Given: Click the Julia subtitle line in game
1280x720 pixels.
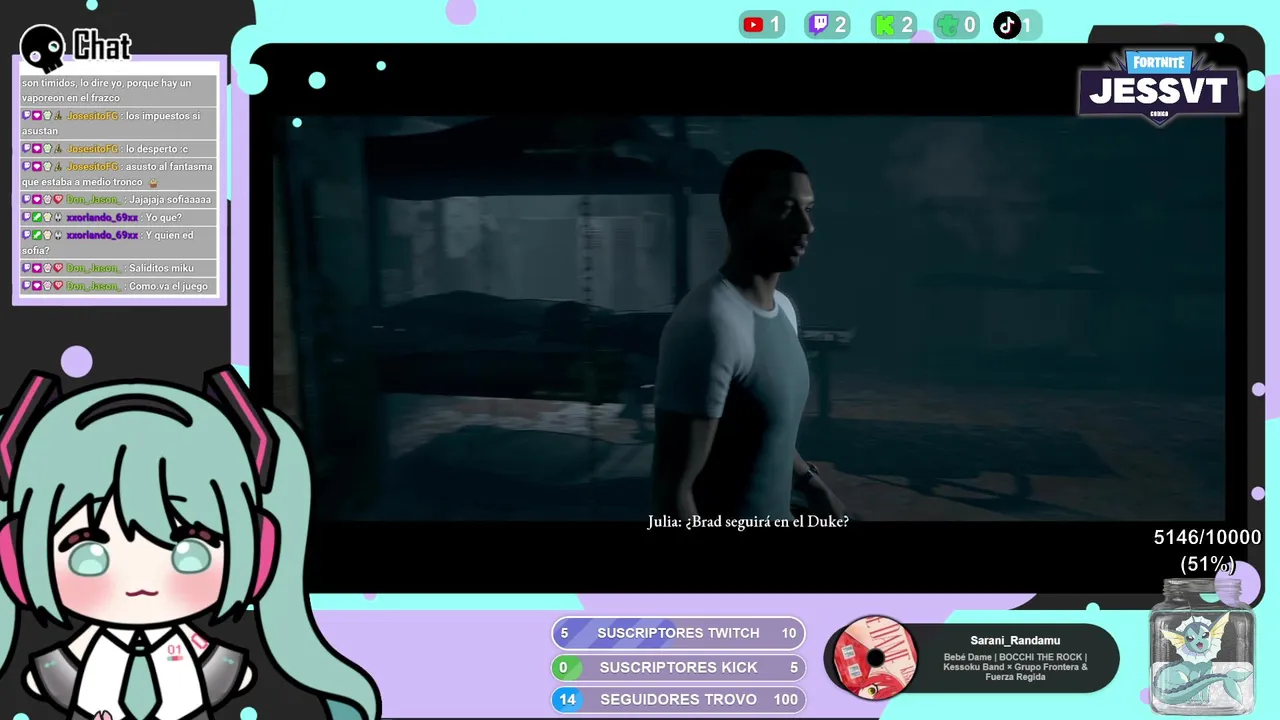Looking at the screenshot, I should 748,521.
